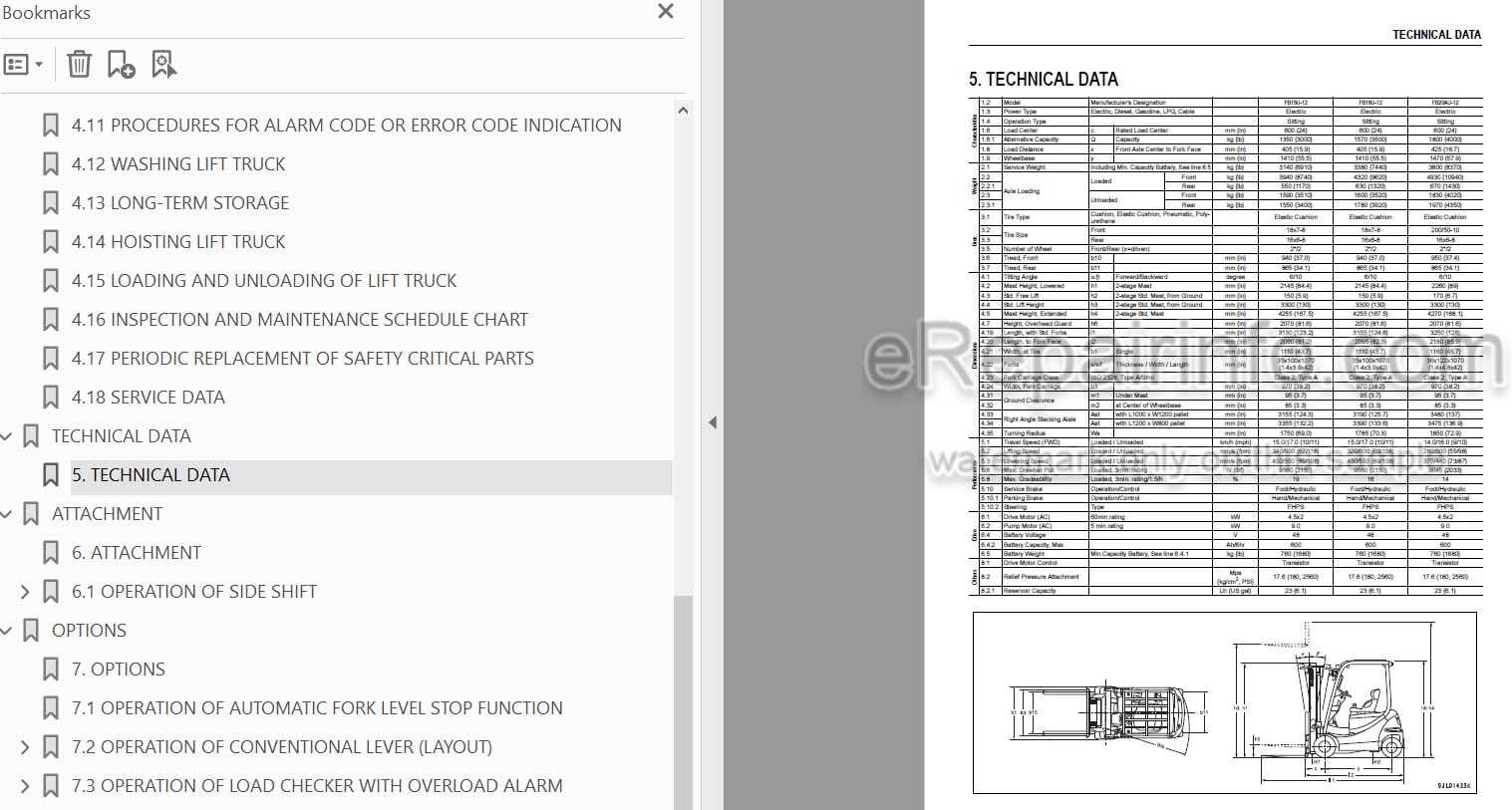Click bookmark icon beside OPTIONS parent

point(31,631)
